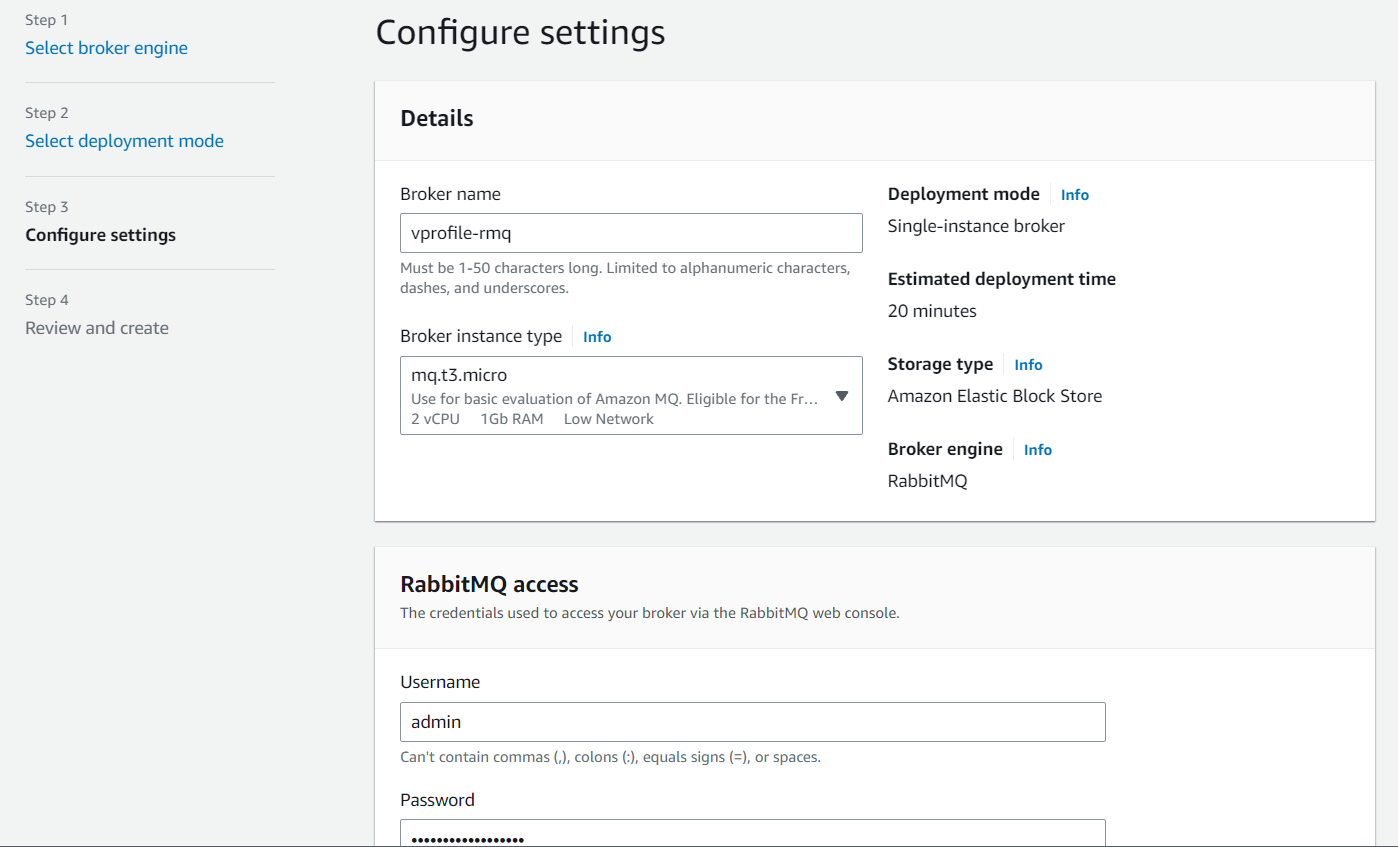Click the Username input field
Image resolution: width=1398 pixels, height=847 pixels.
click(752, 721)
